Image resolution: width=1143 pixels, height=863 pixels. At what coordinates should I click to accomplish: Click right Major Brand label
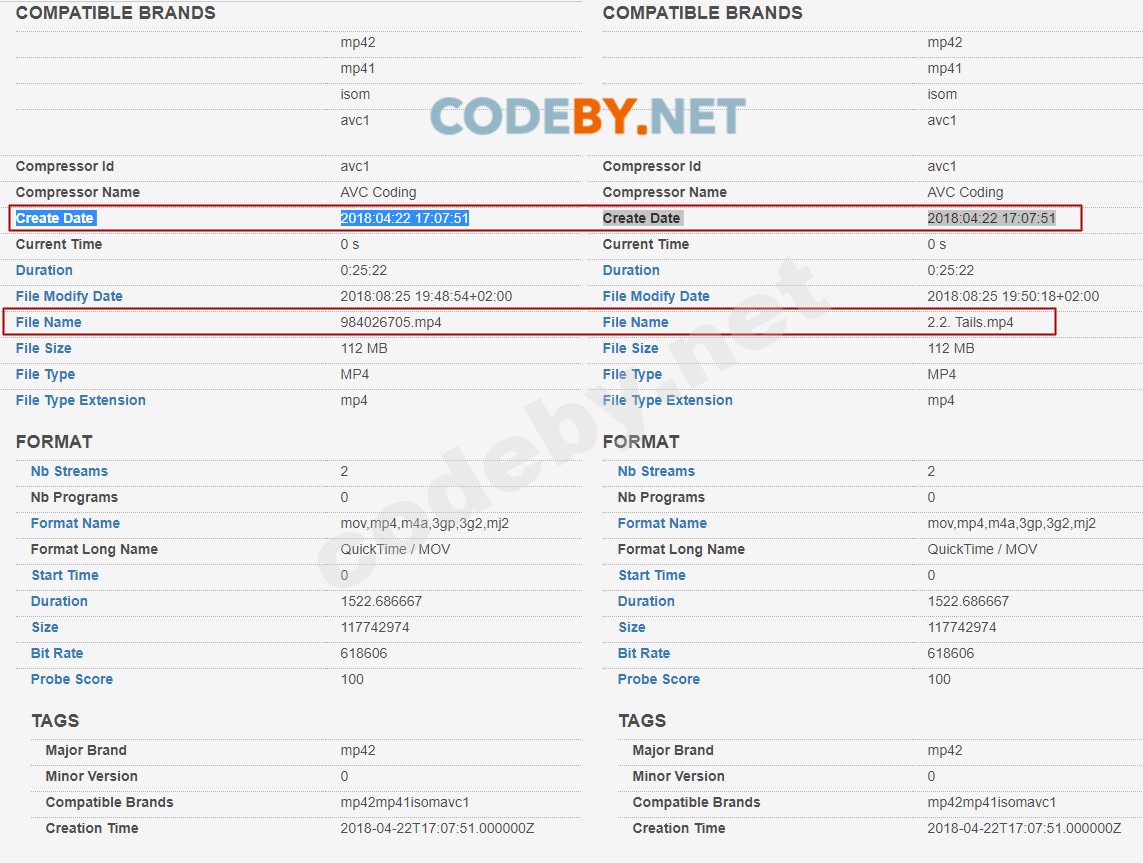point(673,751)
